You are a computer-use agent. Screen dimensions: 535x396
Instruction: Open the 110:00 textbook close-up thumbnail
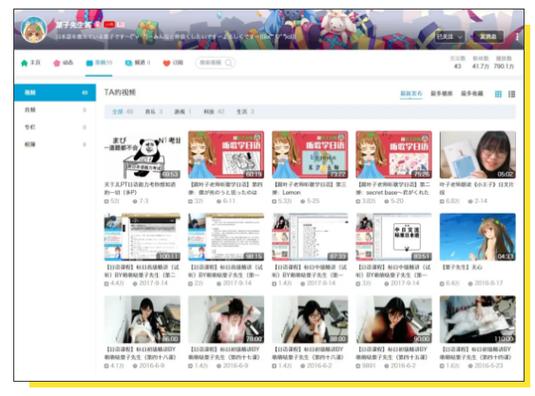pos(478,320)
